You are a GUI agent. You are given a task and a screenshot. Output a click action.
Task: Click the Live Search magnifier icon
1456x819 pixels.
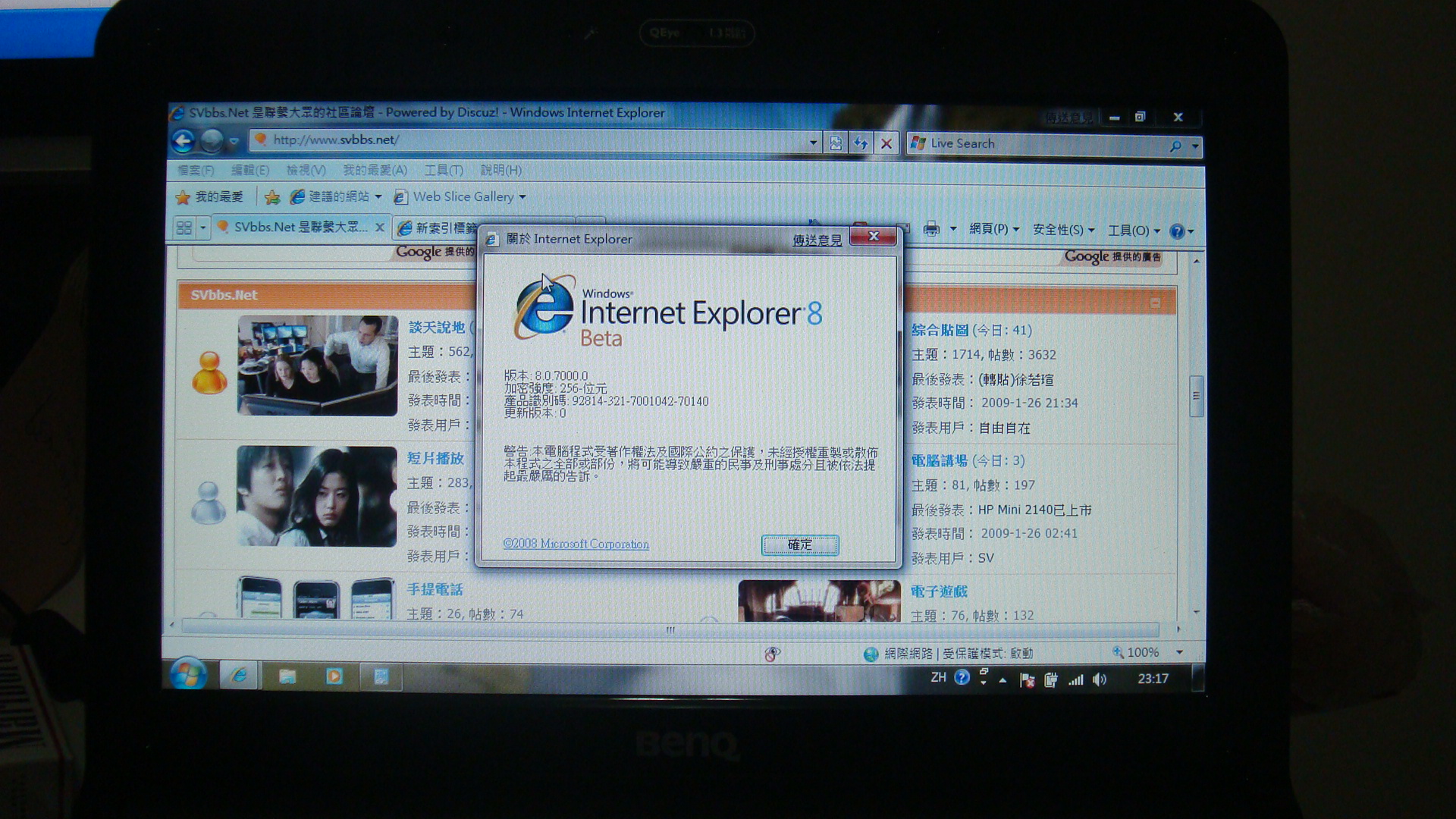click(x=1175, y=146)
